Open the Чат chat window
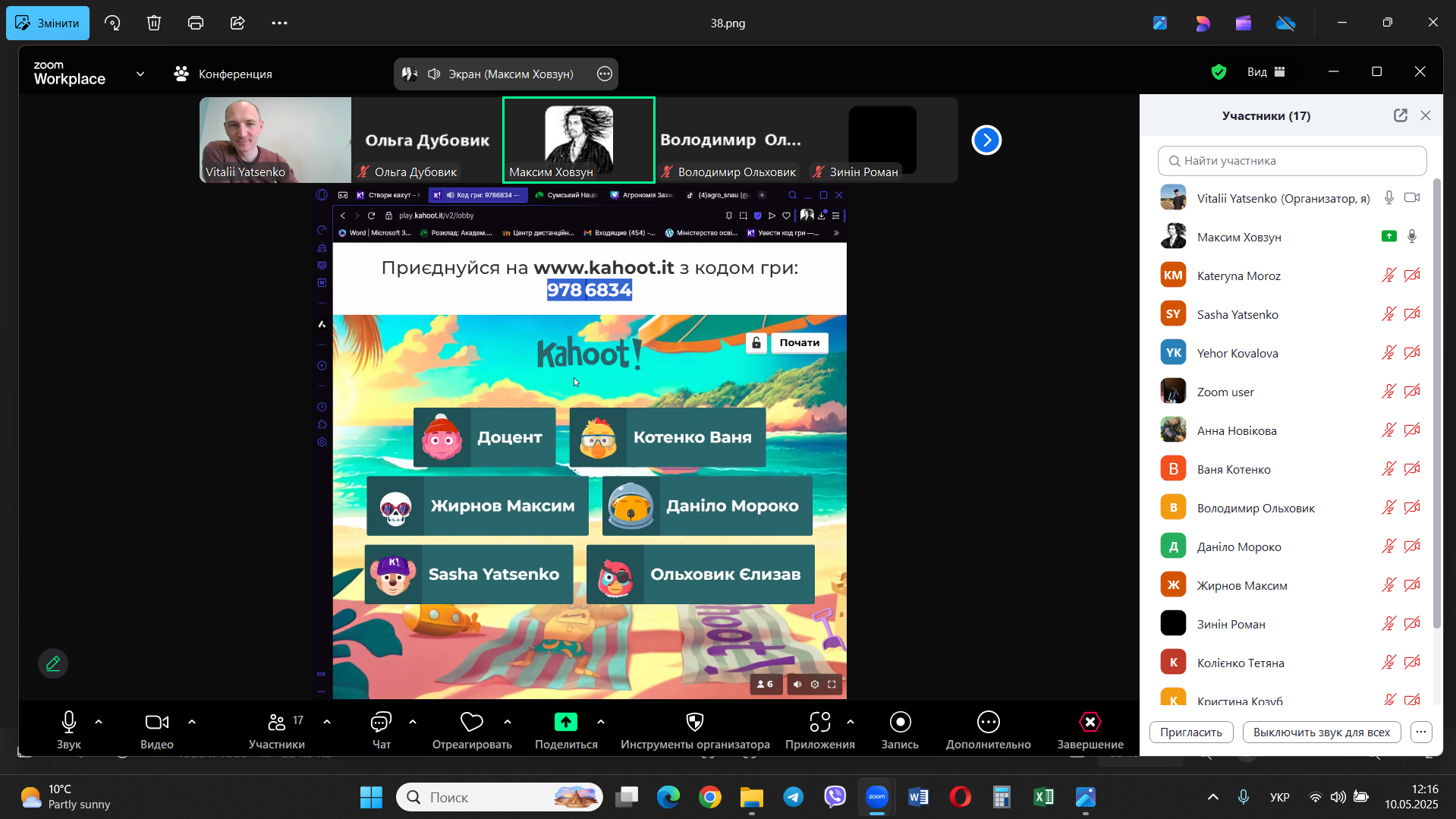 (x=381, y=729)
